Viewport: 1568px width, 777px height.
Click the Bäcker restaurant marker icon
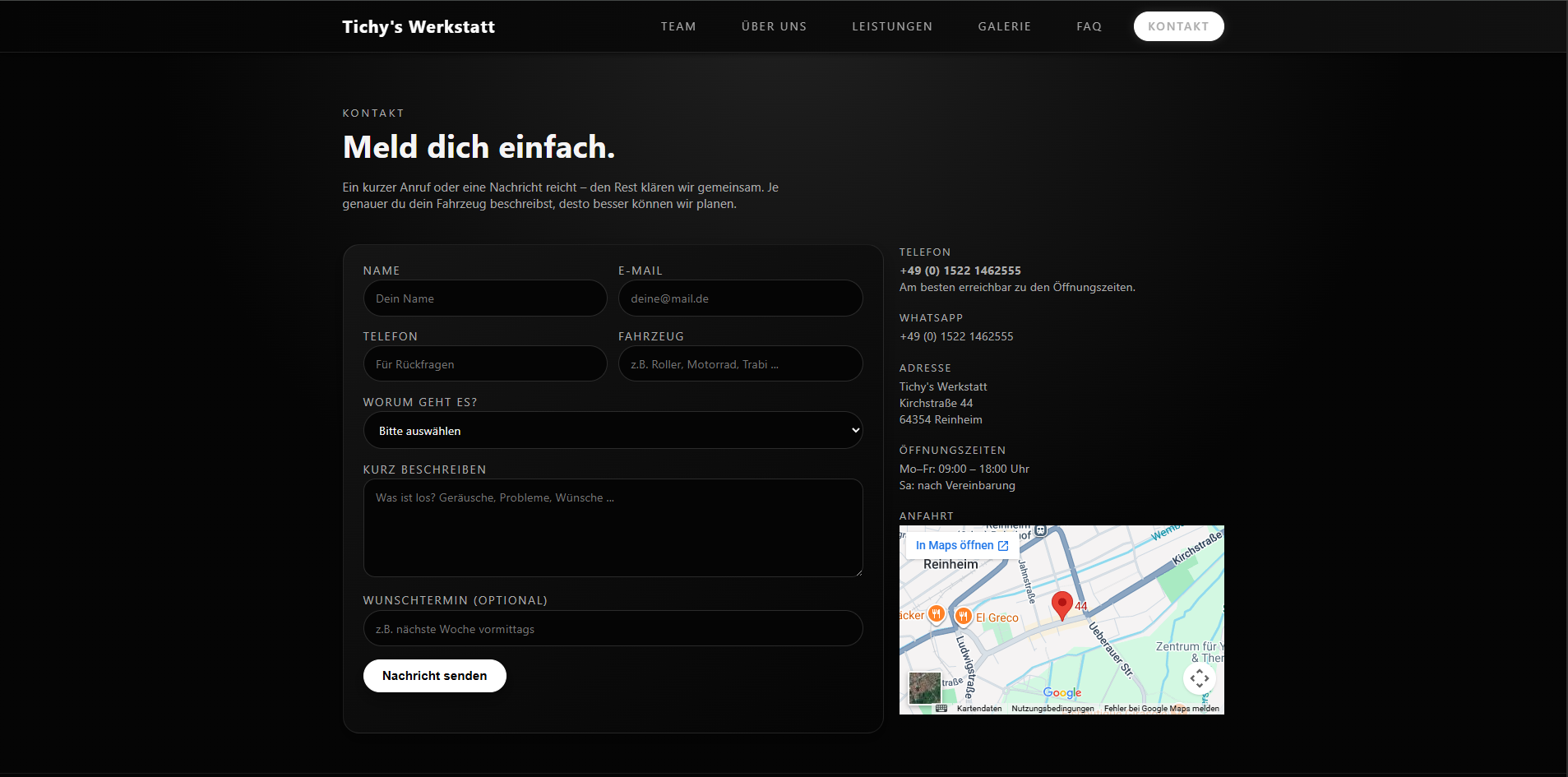click(936, 613)
